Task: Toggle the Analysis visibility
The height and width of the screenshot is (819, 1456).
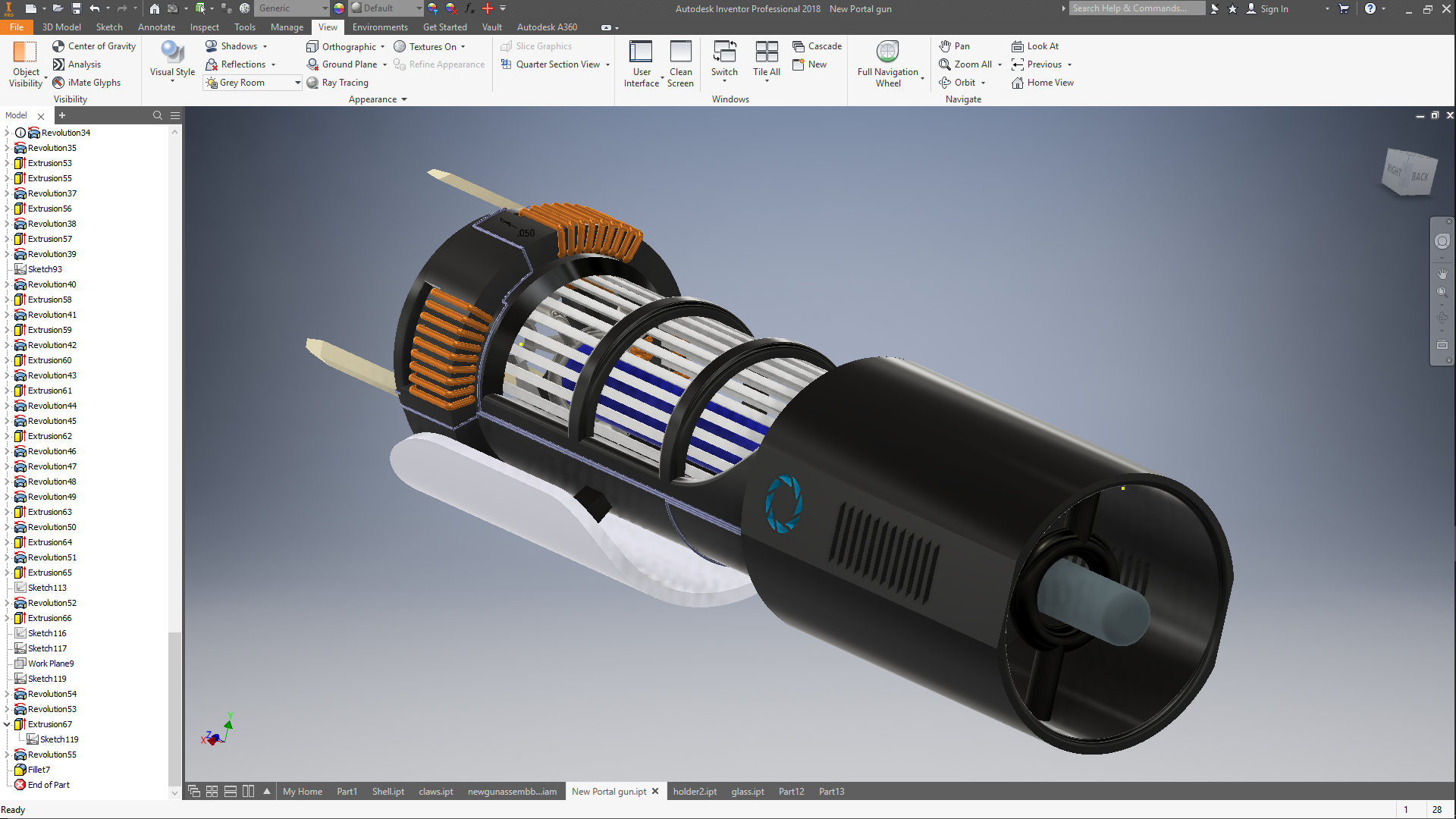Action: (x=77, y=64)
